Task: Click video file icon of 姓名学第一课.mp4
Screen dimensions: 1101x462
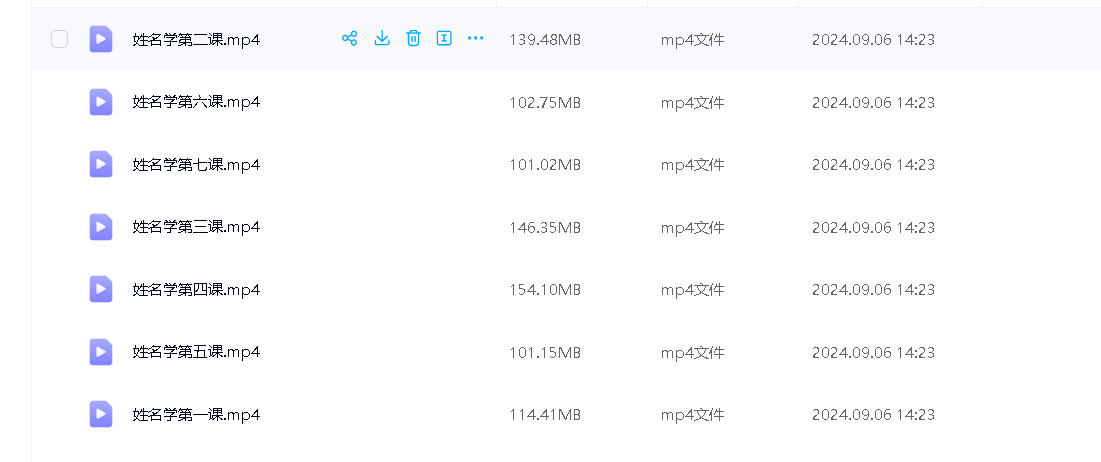Action: 101,414
